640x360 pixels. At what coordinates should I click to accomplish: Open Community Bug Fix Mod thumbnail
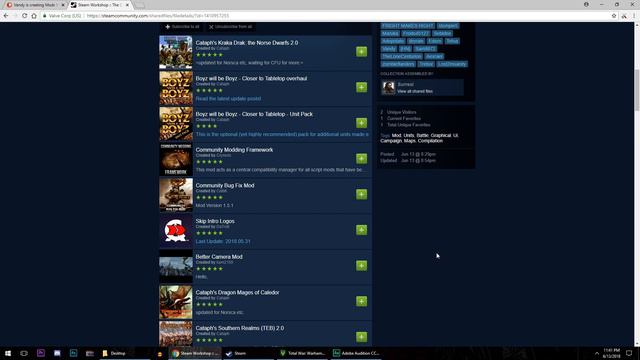(x=176, y=195)
